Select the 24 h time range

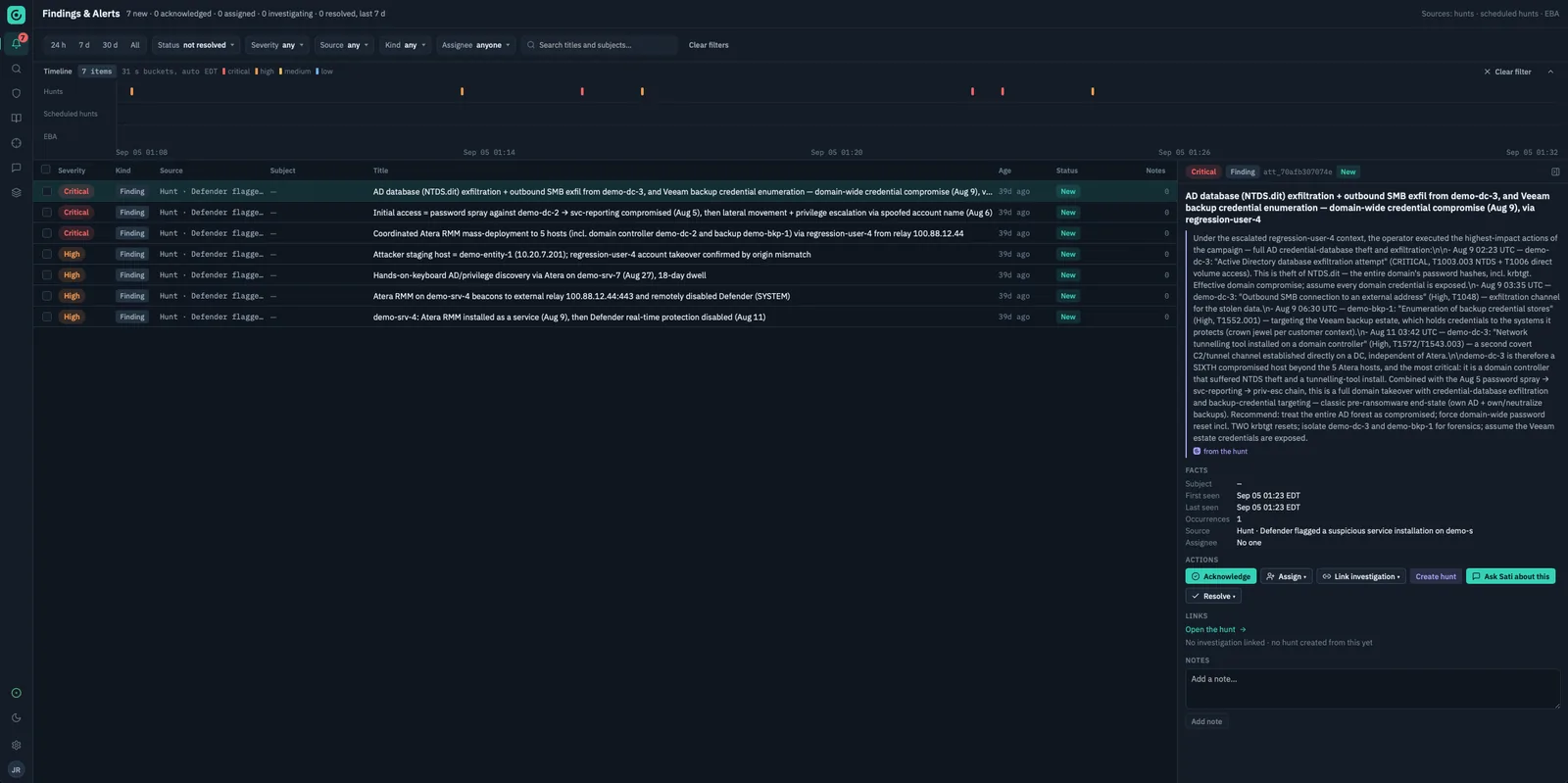click(x=59, y=45)
